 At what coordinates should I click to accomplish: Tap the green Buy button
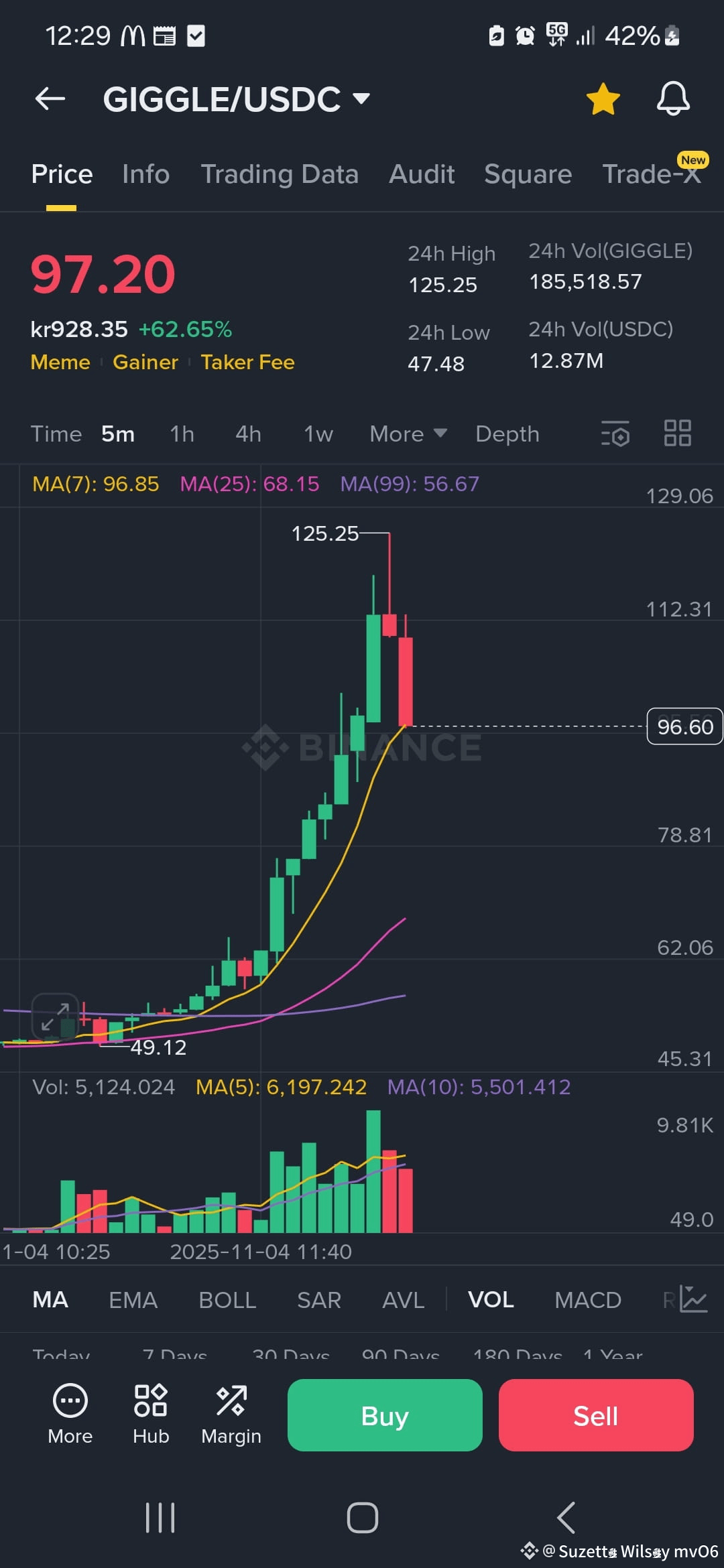coord(385,1415)
